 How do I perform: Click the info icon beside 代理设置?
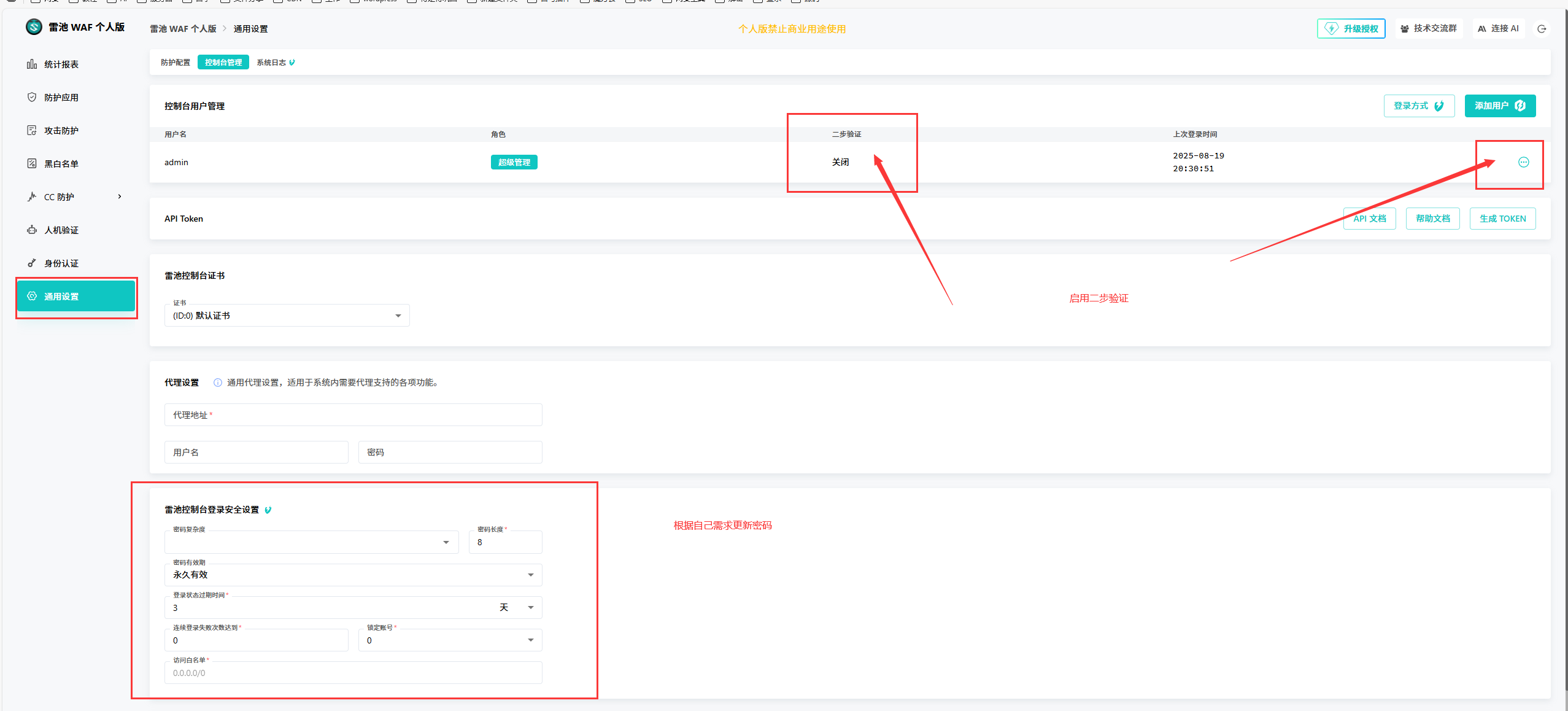(217, 383)
